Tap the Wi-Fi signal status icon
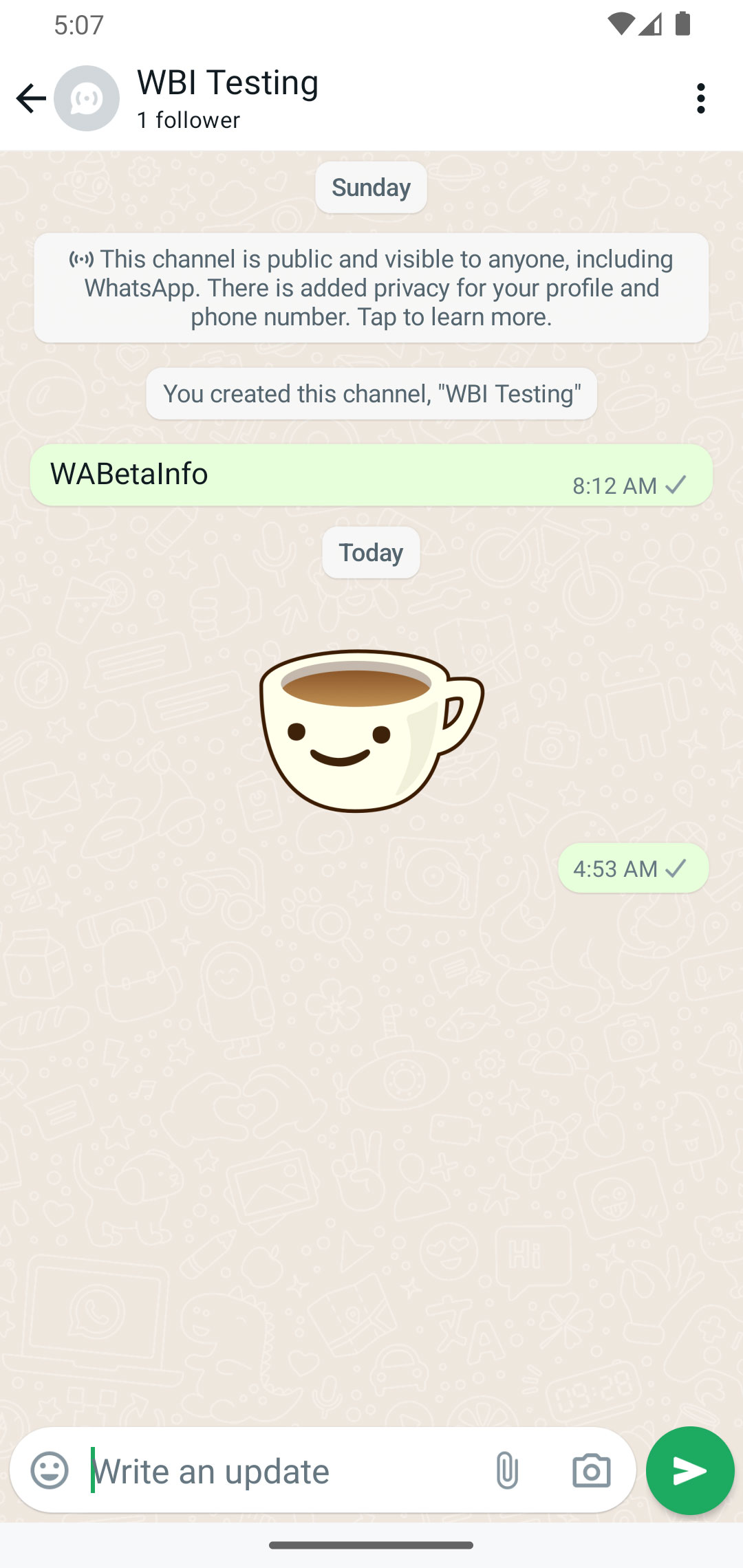Viewport: 743px width, 1568px height. click(x=621, y=25)
